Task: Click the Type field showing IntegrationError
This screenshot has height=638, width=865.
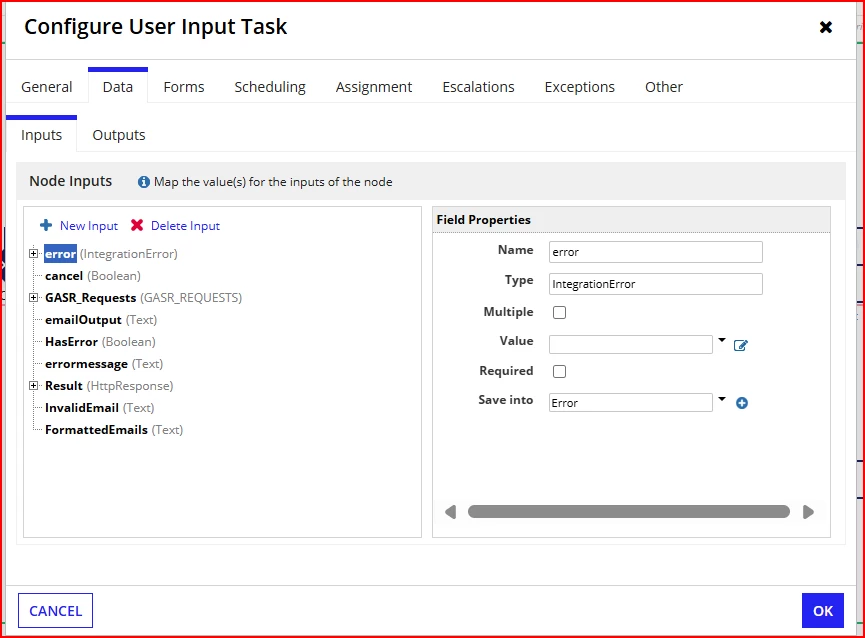Action: click(x=656, y=284)
